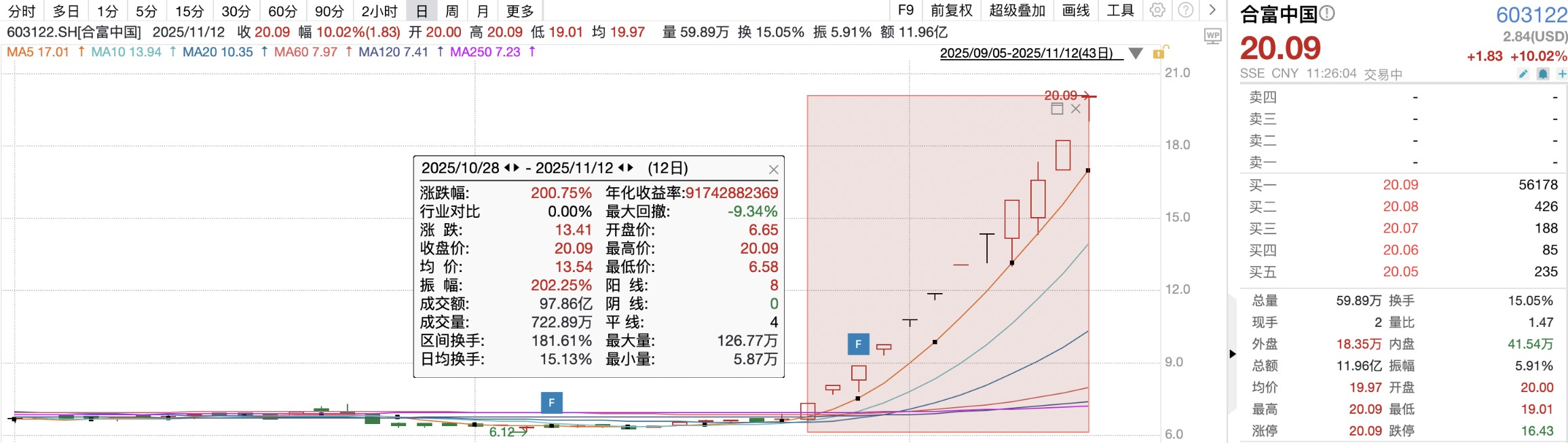
Task: Click 买一 bid price 20.09
Action: tap(1400, 185)
